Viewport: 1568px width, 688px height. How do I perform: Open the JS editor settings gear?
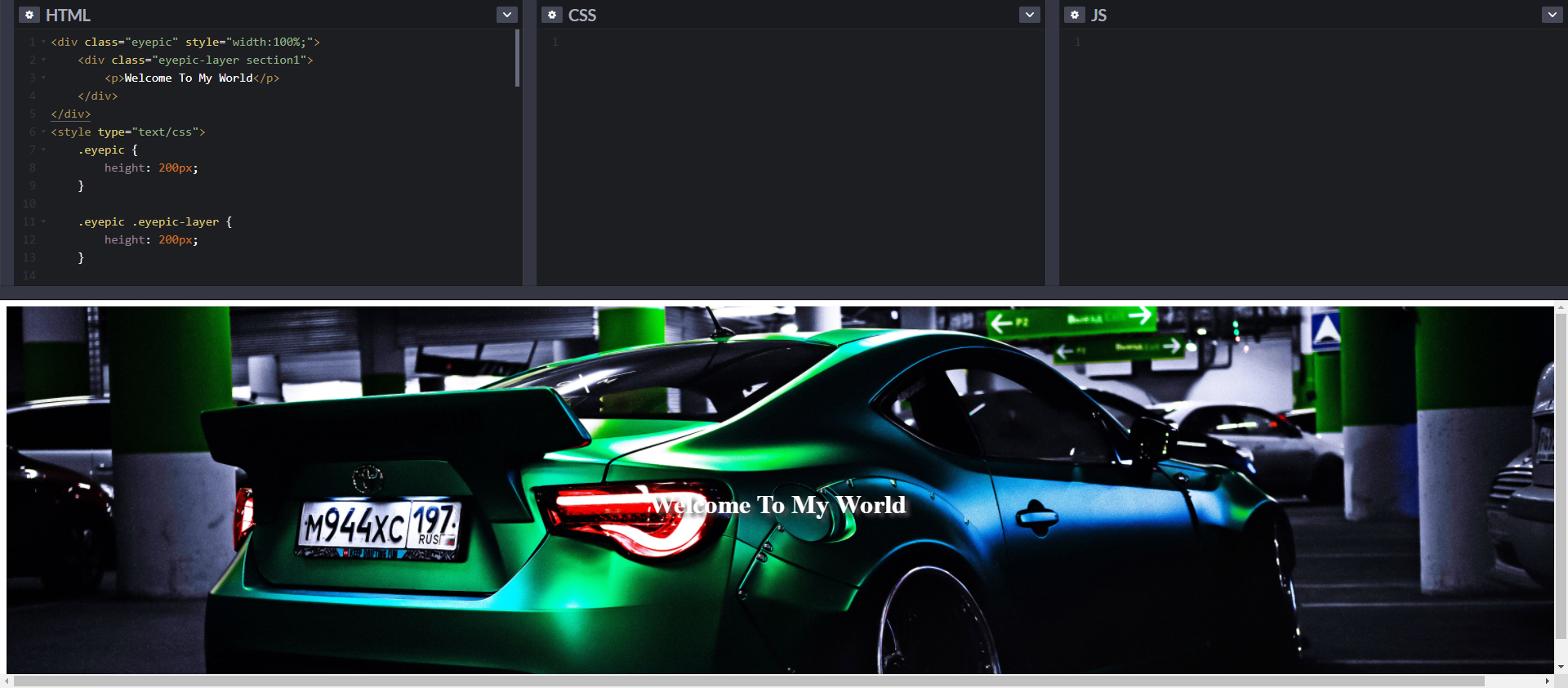coord(1075,15)
